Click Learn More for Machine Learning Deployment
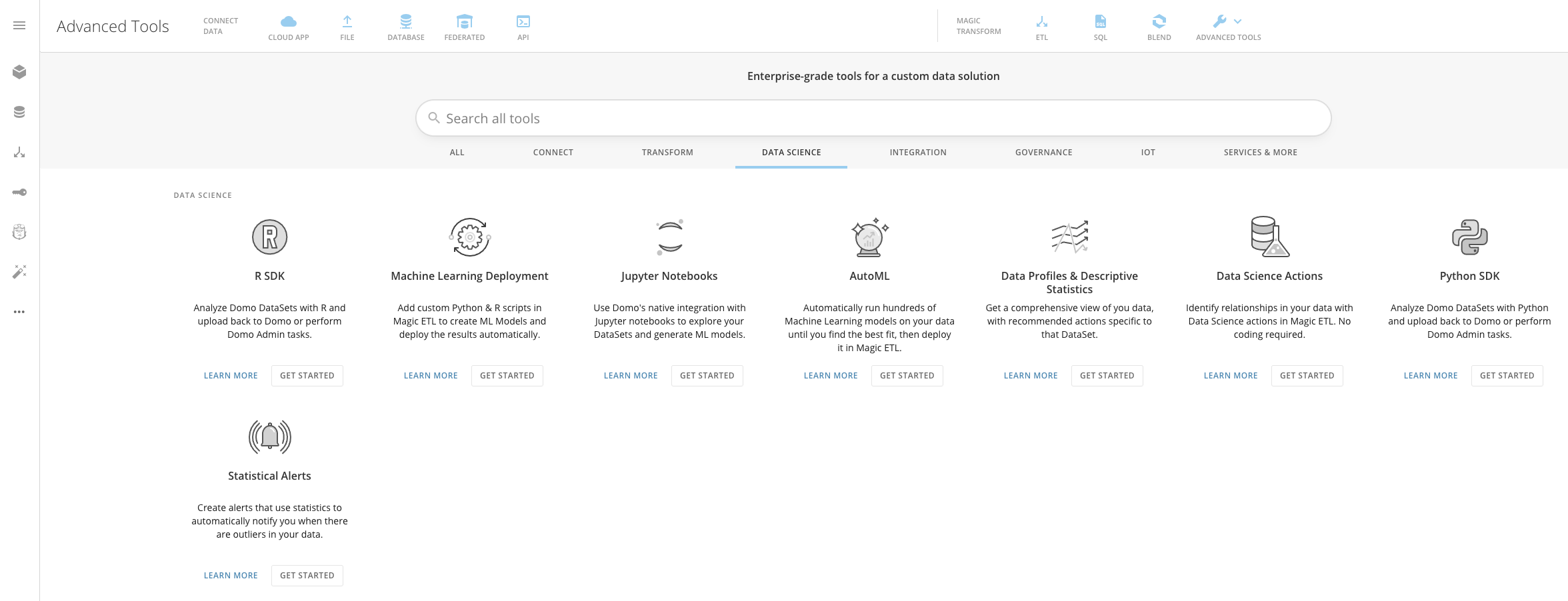 (x=431, y=376)
